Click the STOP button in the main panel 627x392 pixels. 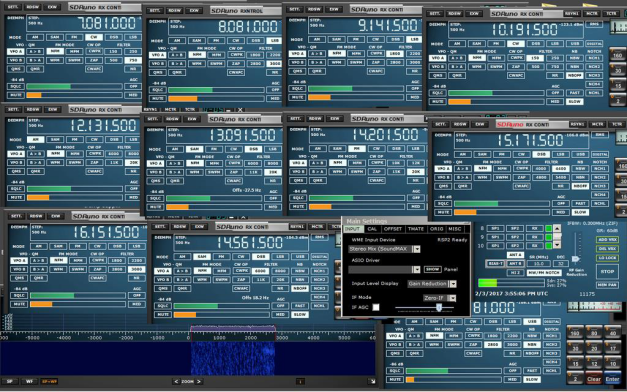607,271
